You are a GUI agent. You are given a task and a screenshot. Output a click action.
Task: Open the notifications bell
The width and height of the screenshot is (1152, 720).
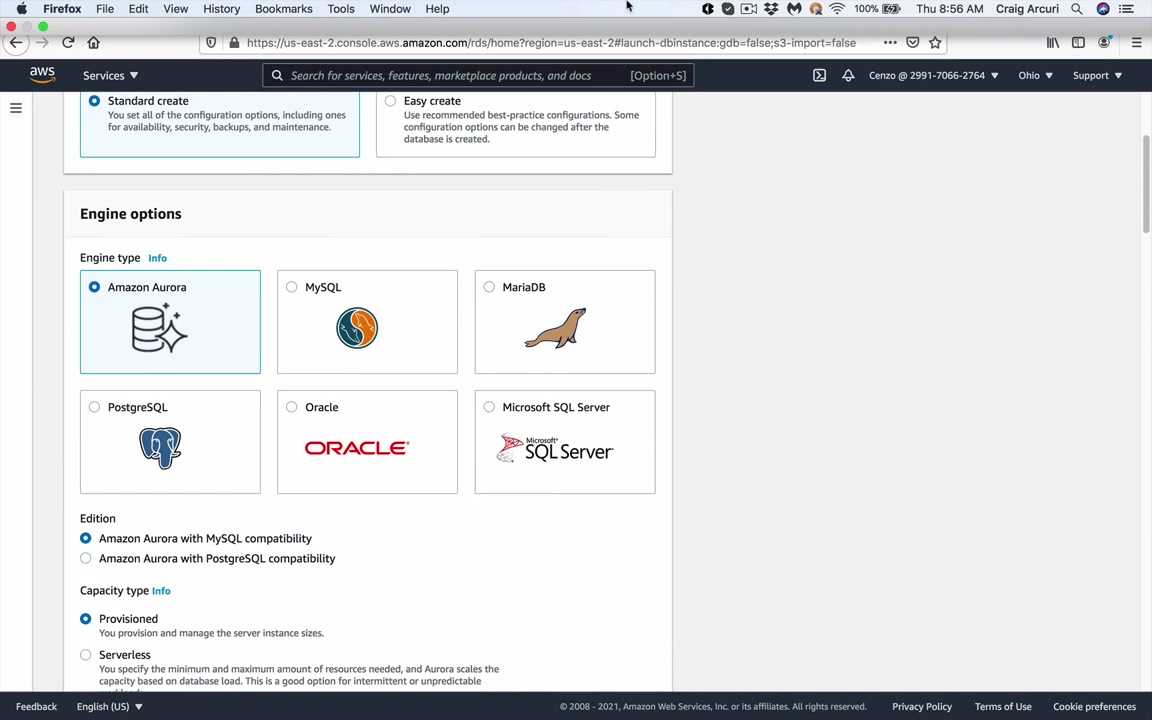[x=848, y=76]
